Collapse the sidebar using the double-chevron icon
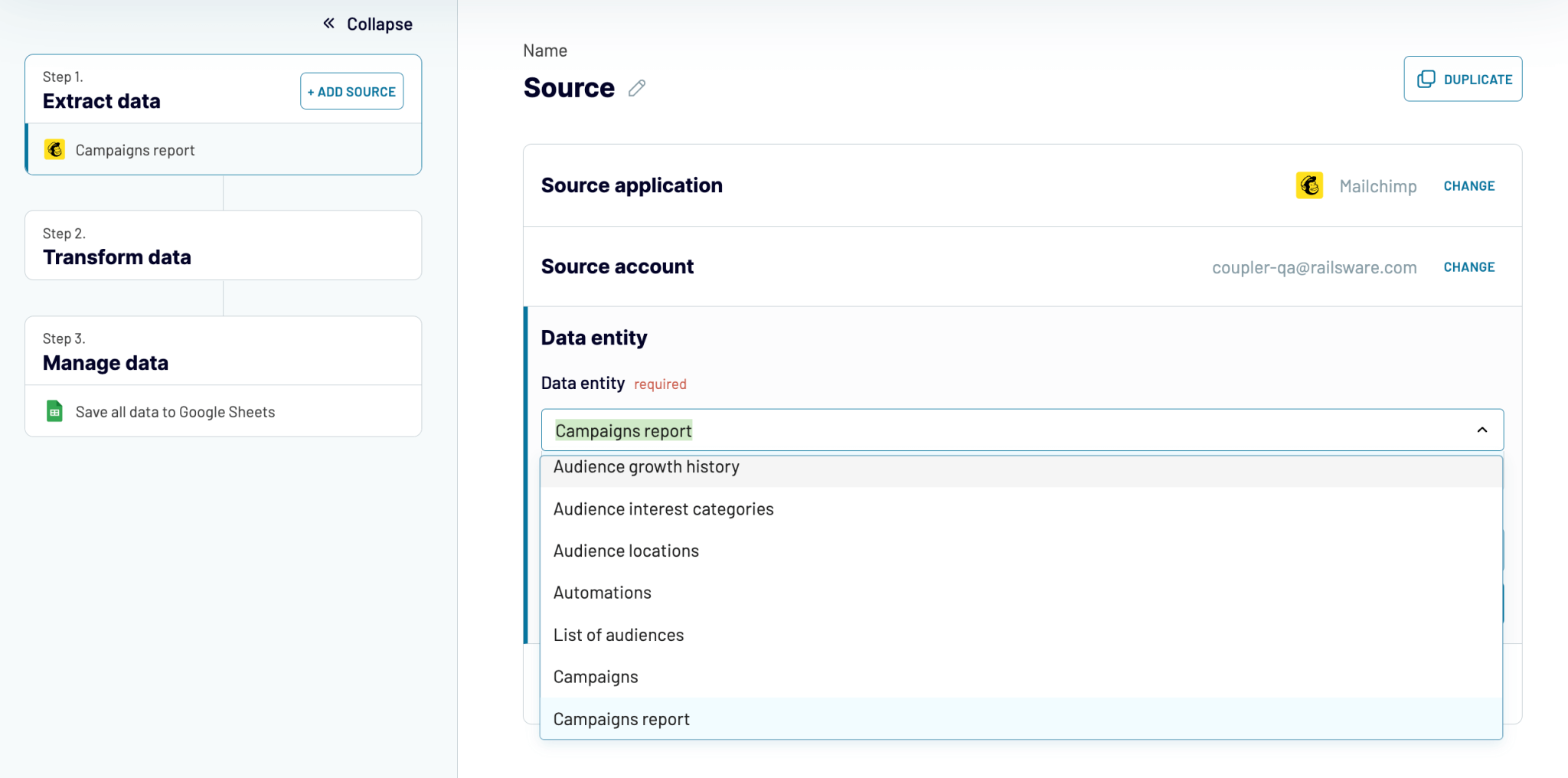Image resolution: width=1568 pixels, height=778 pixels. [x=328, y=23]
